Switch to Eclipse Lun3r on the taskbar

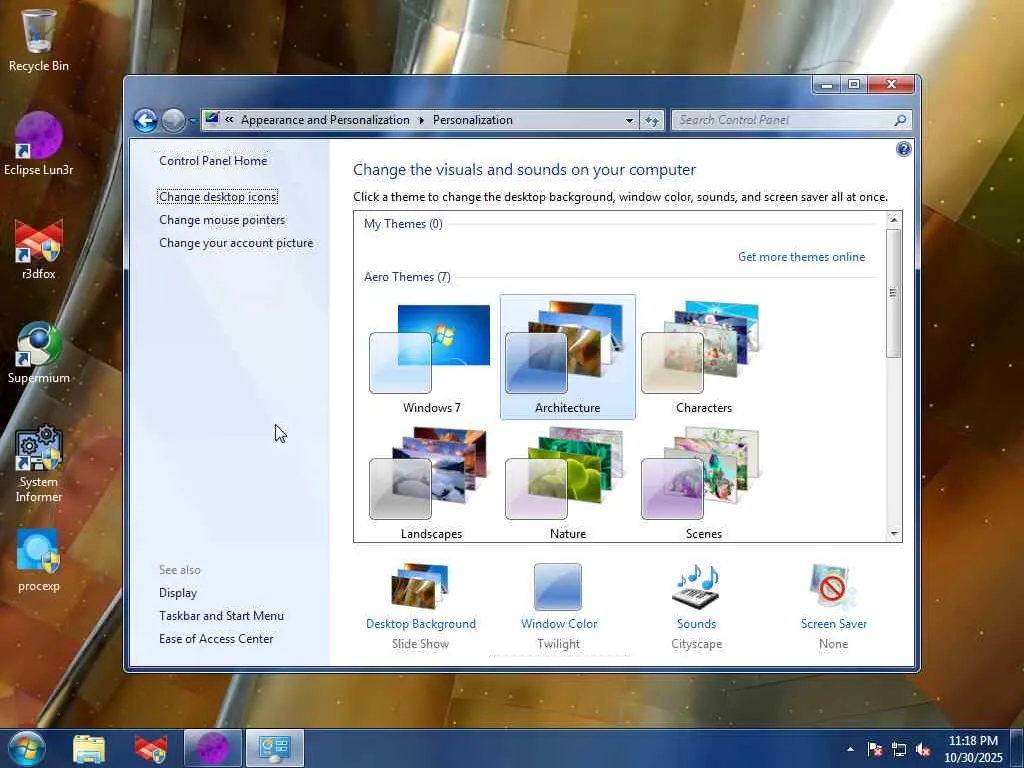pos(212,748)
